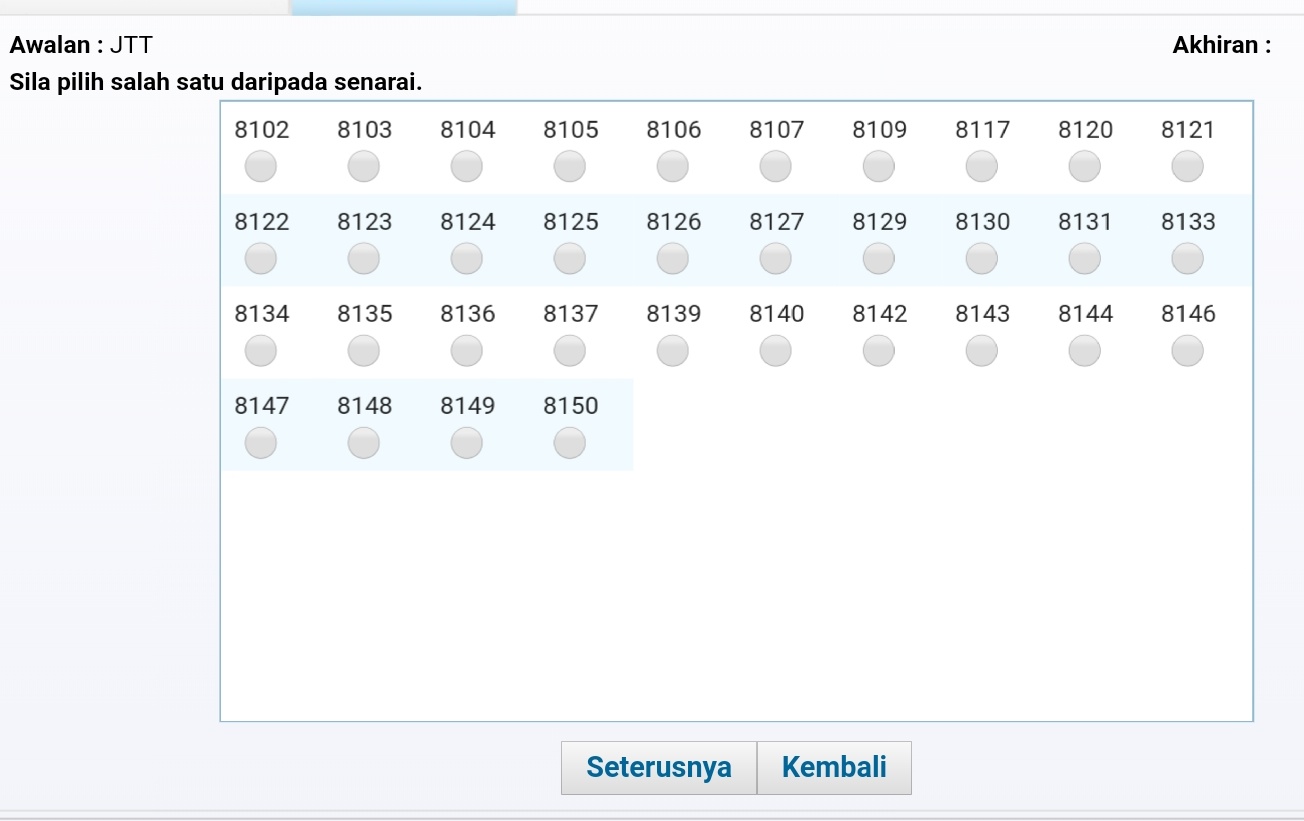
Task: Choose the 8150 radio option
Action: coord(569,442)
